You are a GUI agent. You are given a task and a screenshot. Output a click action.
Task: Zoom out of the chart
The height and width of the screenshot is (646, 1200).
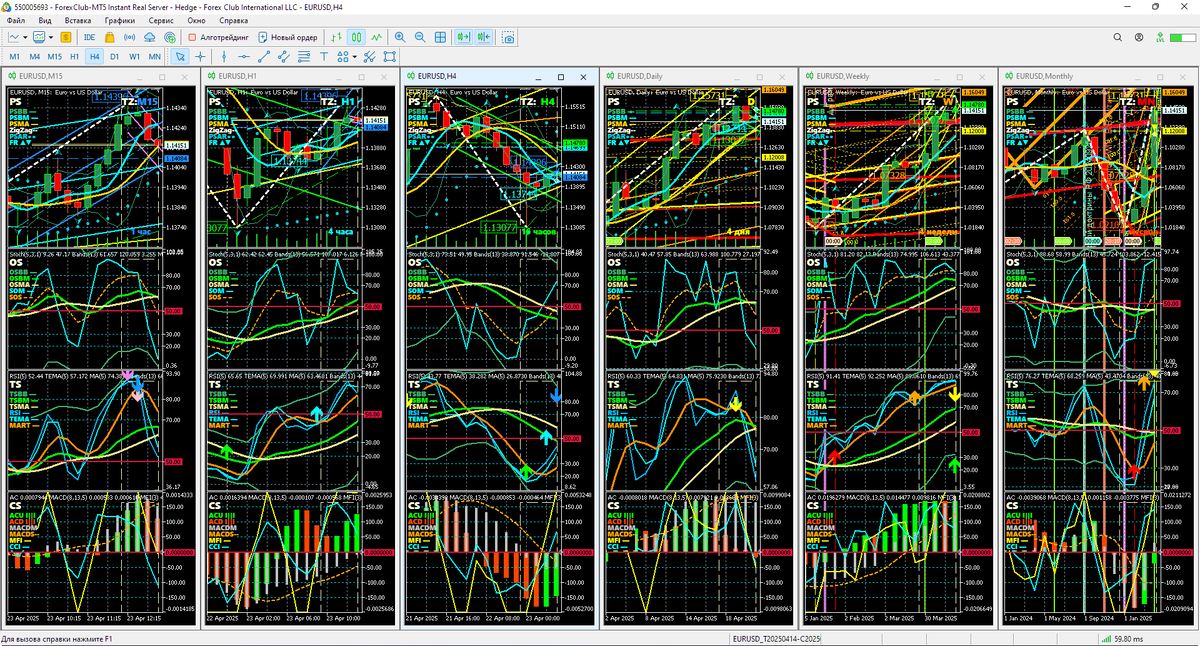[420, 37]
